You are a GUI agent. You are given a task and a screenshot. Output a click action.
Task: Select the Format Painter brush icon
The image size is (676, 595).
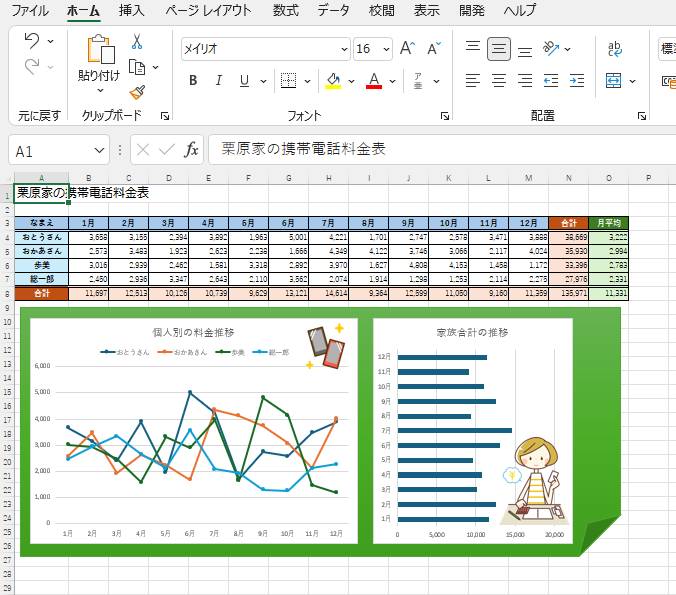tap(137, 91)
